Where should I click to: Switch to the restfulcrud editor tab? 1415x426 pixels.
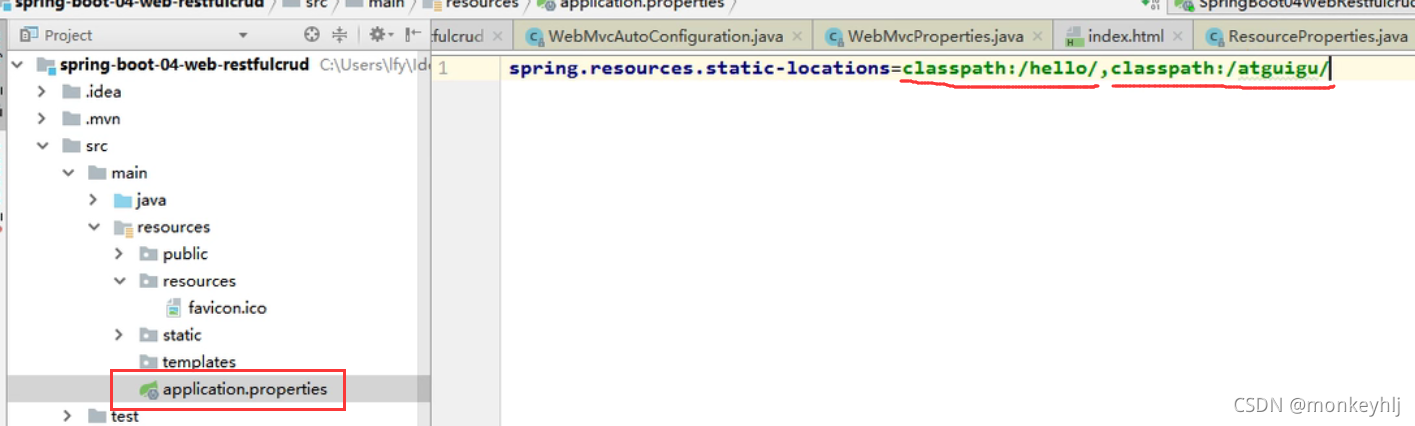click(x=470, y=37)
